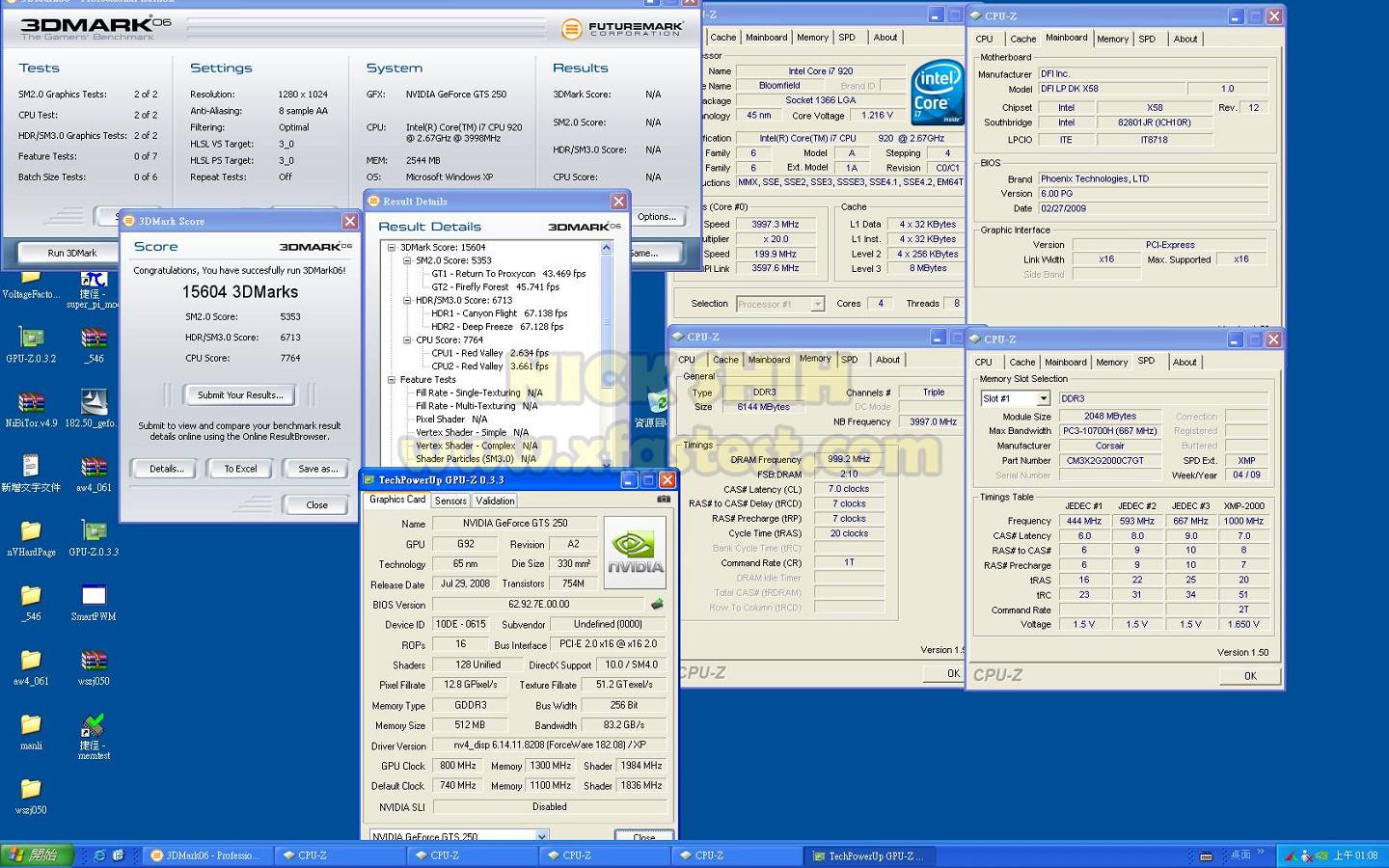The image size is (1389, 868).
Task: Select CPU1 - Red Valley result row
Action: tap(490, 353)
